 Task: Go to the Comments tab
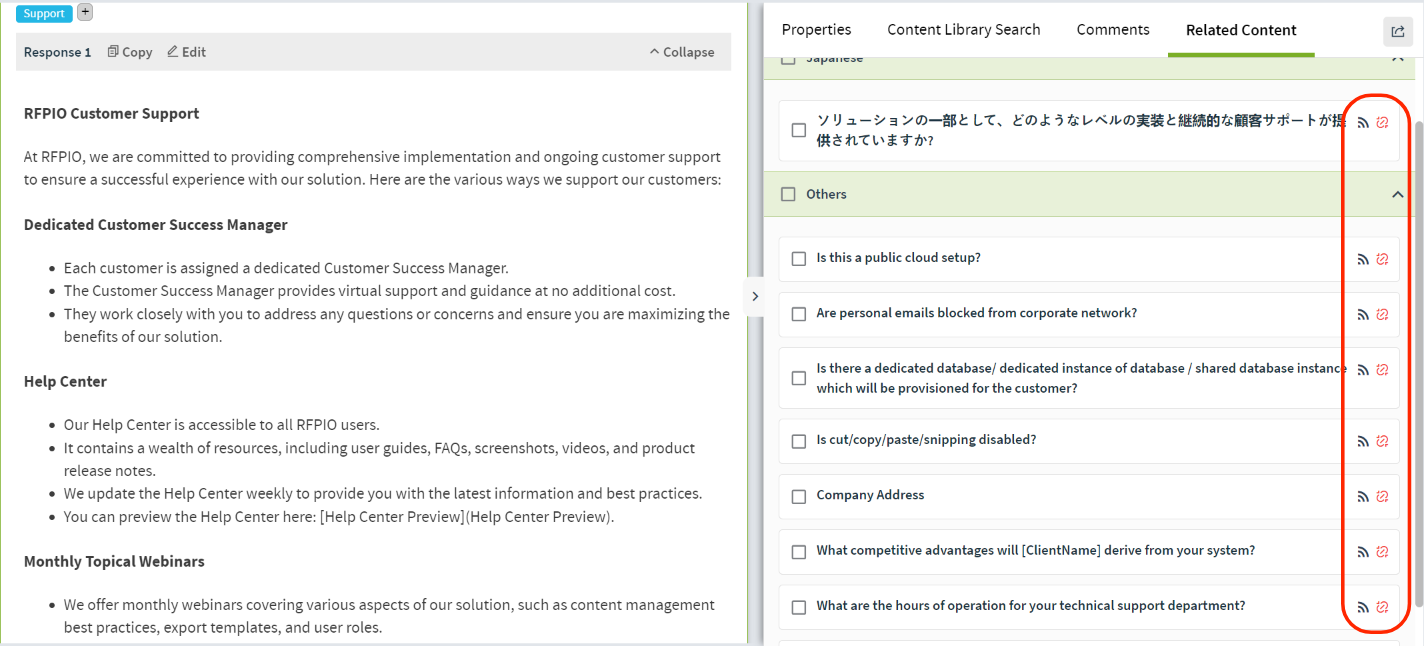pos(1113,30)
